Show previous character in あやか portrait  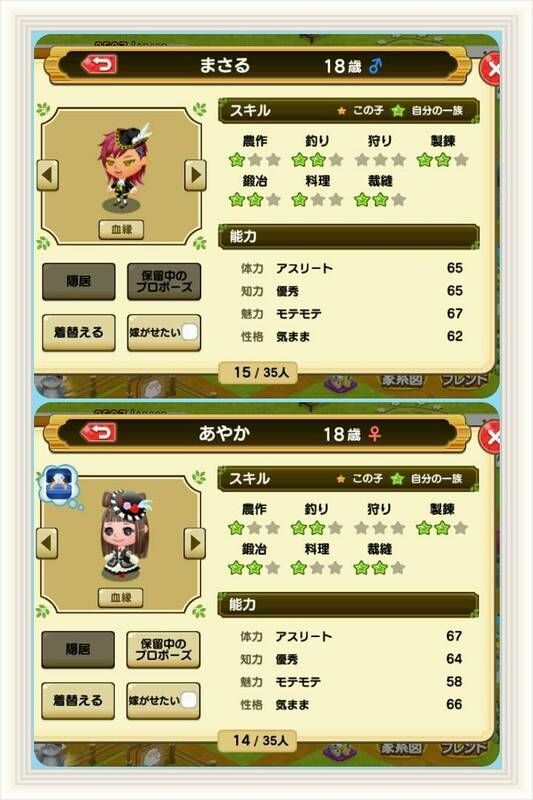click(47, 543)
